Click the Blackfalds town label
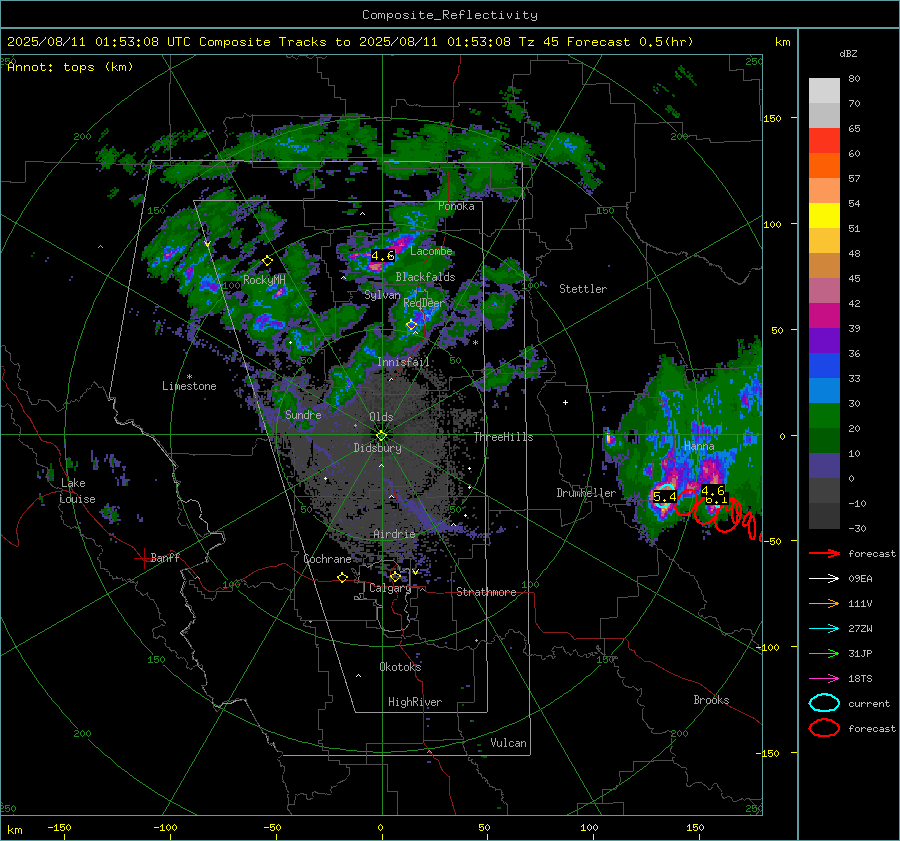Image resolution: width=900 pixels, height=841 pixels. (x=425, y=277)
